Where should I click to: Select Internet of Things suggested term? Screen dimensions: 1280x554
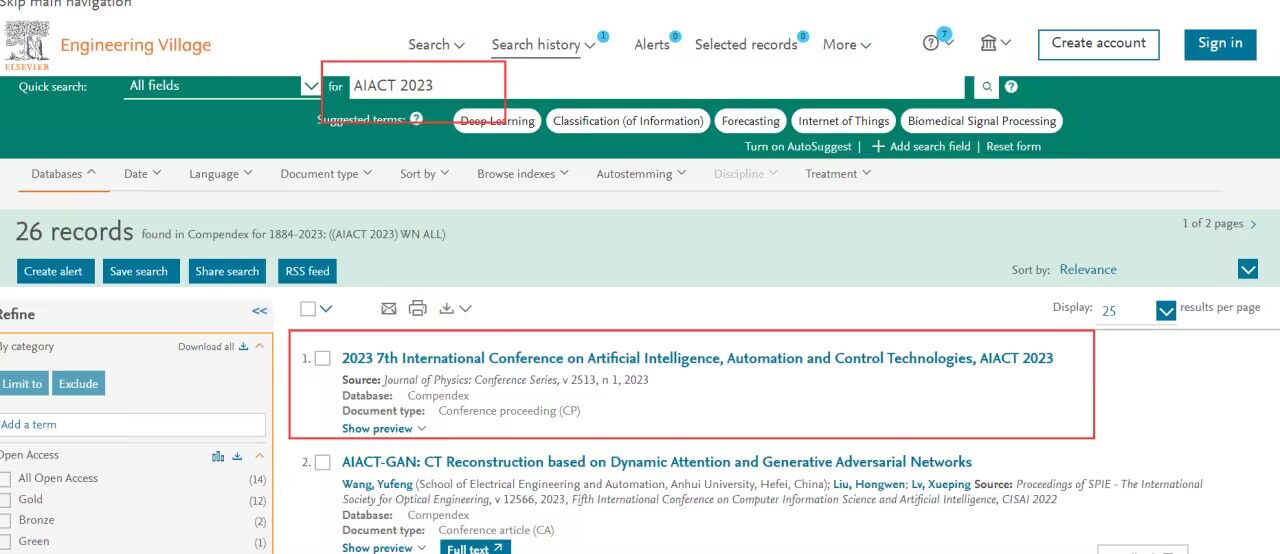[x=844, y=121]
